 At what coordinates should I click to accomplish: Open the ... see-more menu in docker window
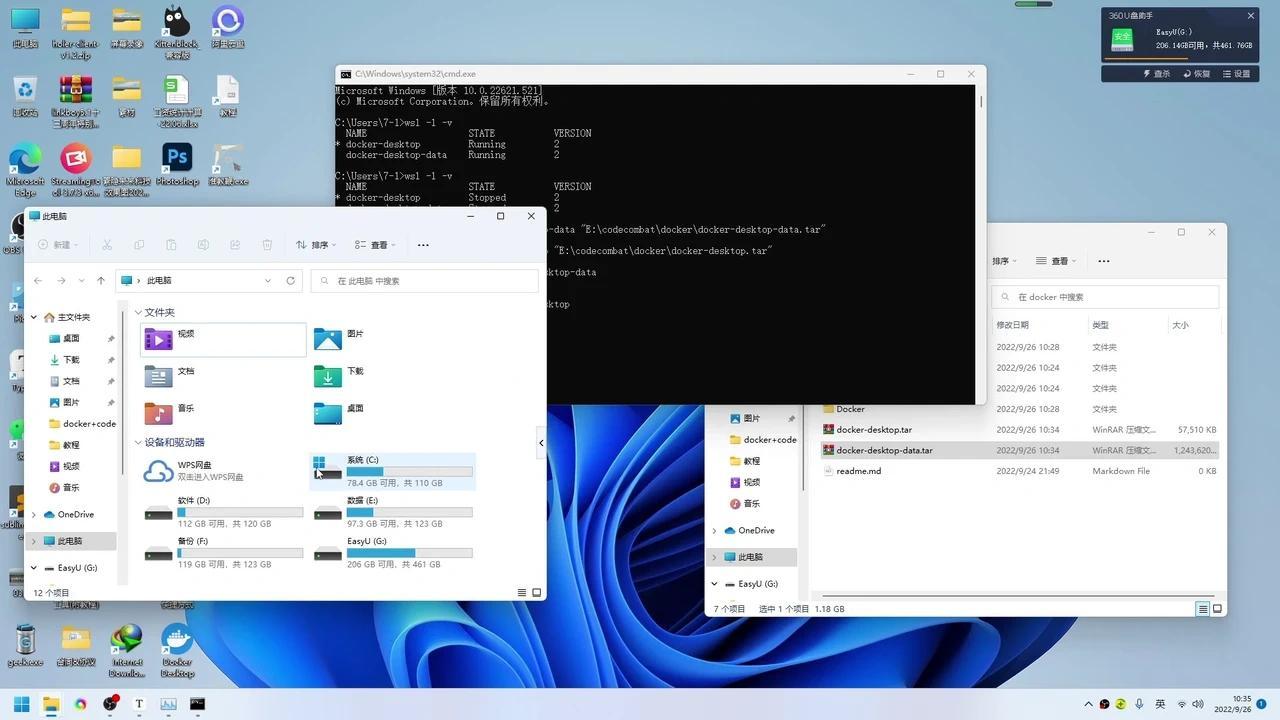(x=1103, y=260)
